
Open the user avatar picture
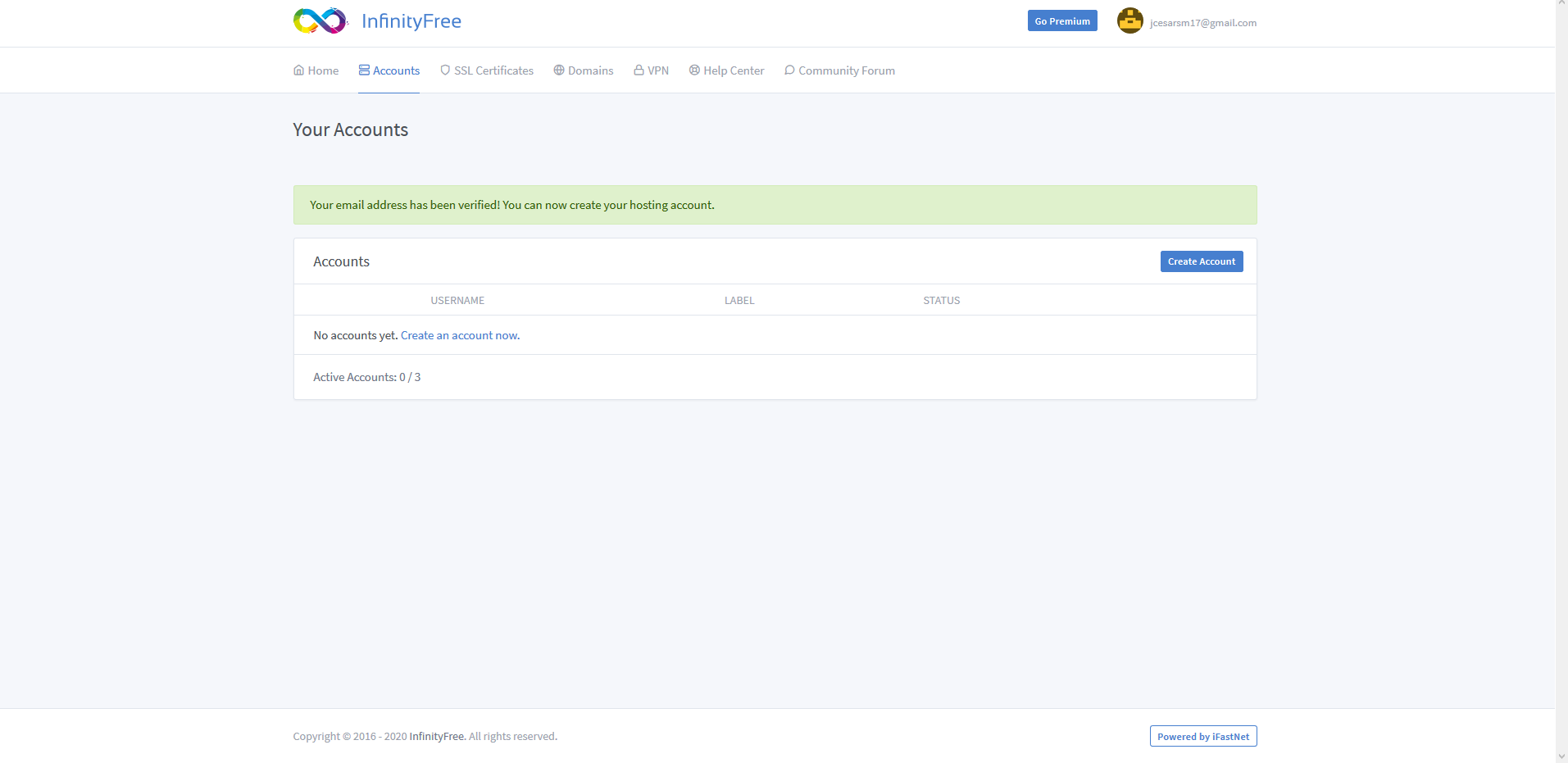click(x=1129, y=20)
